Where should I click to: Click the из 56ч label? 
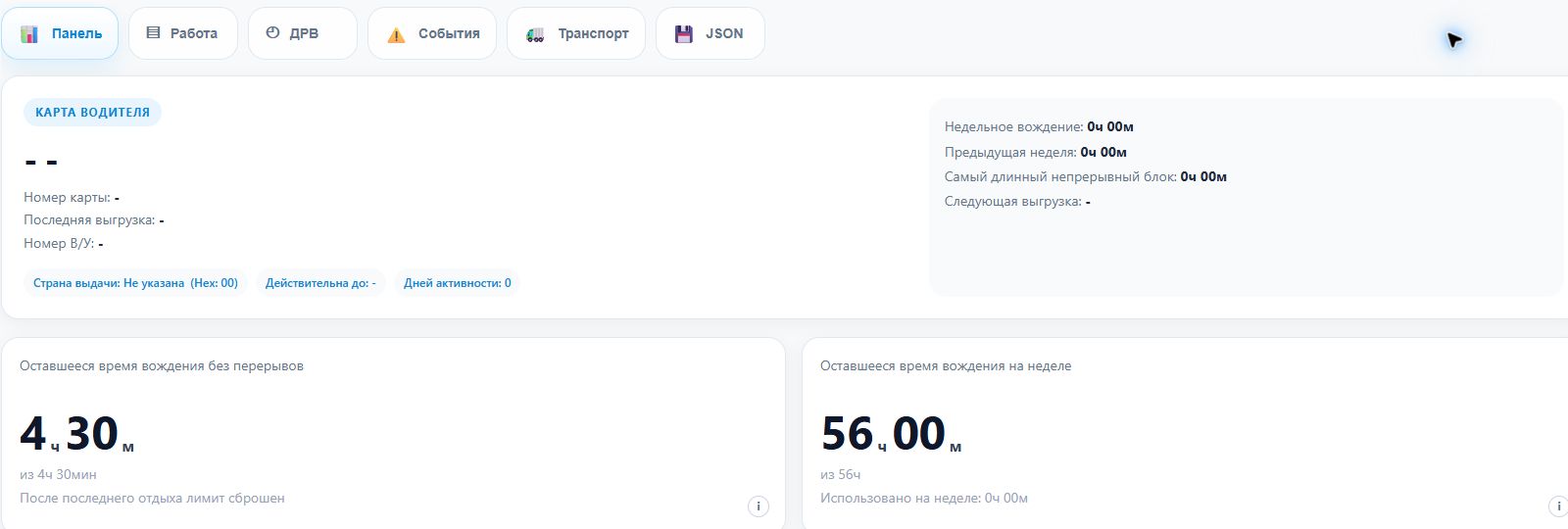click(x=840, y=474)
